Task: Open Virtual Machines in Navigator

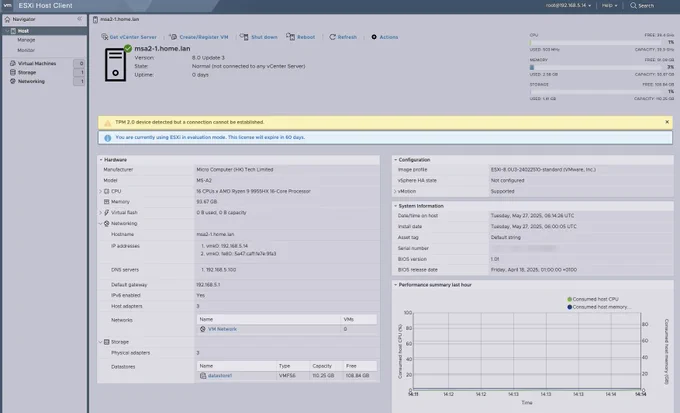Action: pyautogui.click(x=37, y=63)
